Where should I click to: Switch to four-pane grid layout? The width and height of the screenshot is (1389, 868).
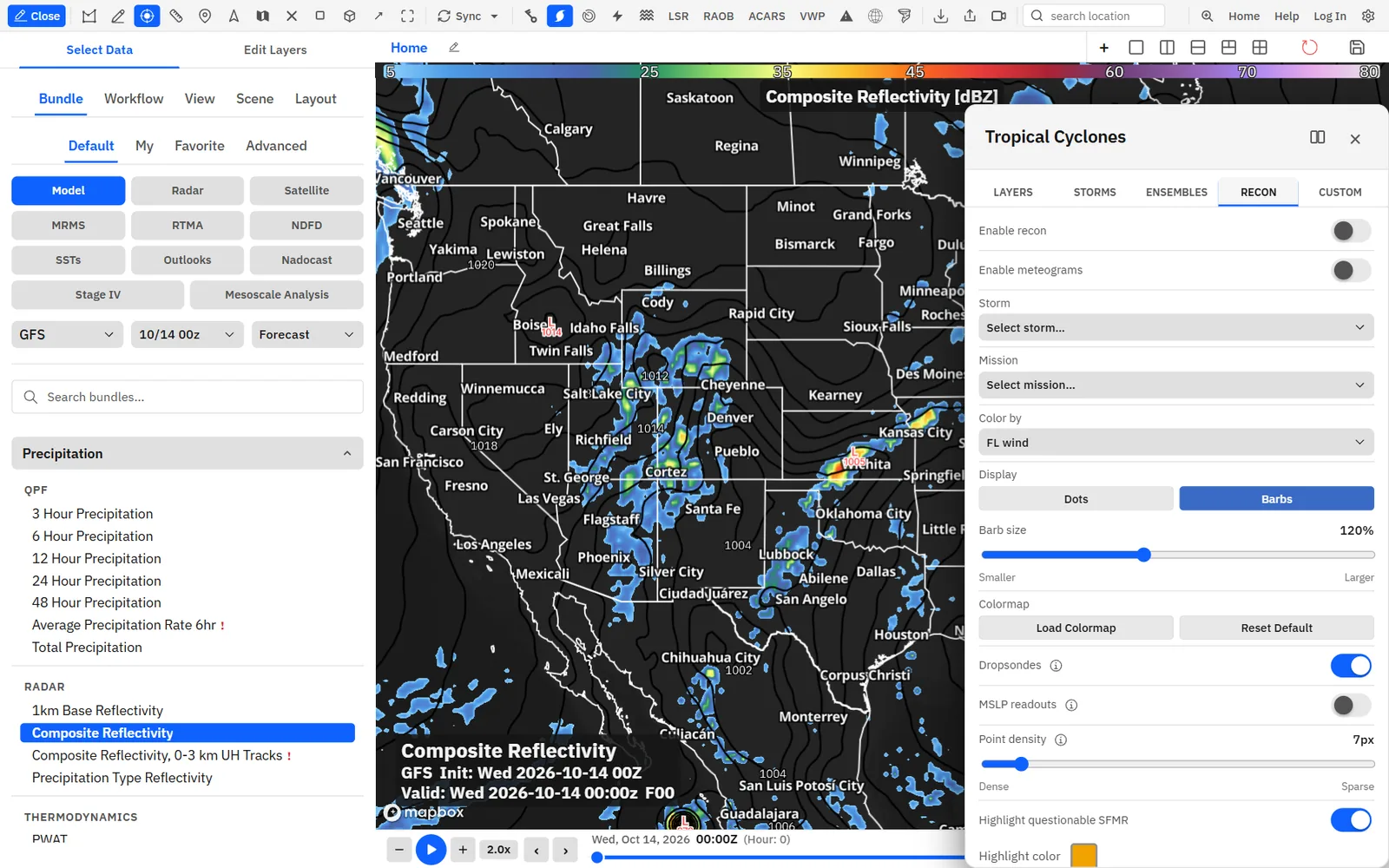(1260, 47)
